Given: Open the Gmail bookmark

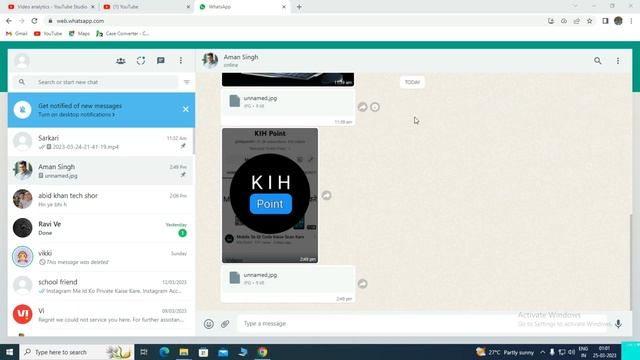Looking at the screenshot, I should tap(17, 33).
